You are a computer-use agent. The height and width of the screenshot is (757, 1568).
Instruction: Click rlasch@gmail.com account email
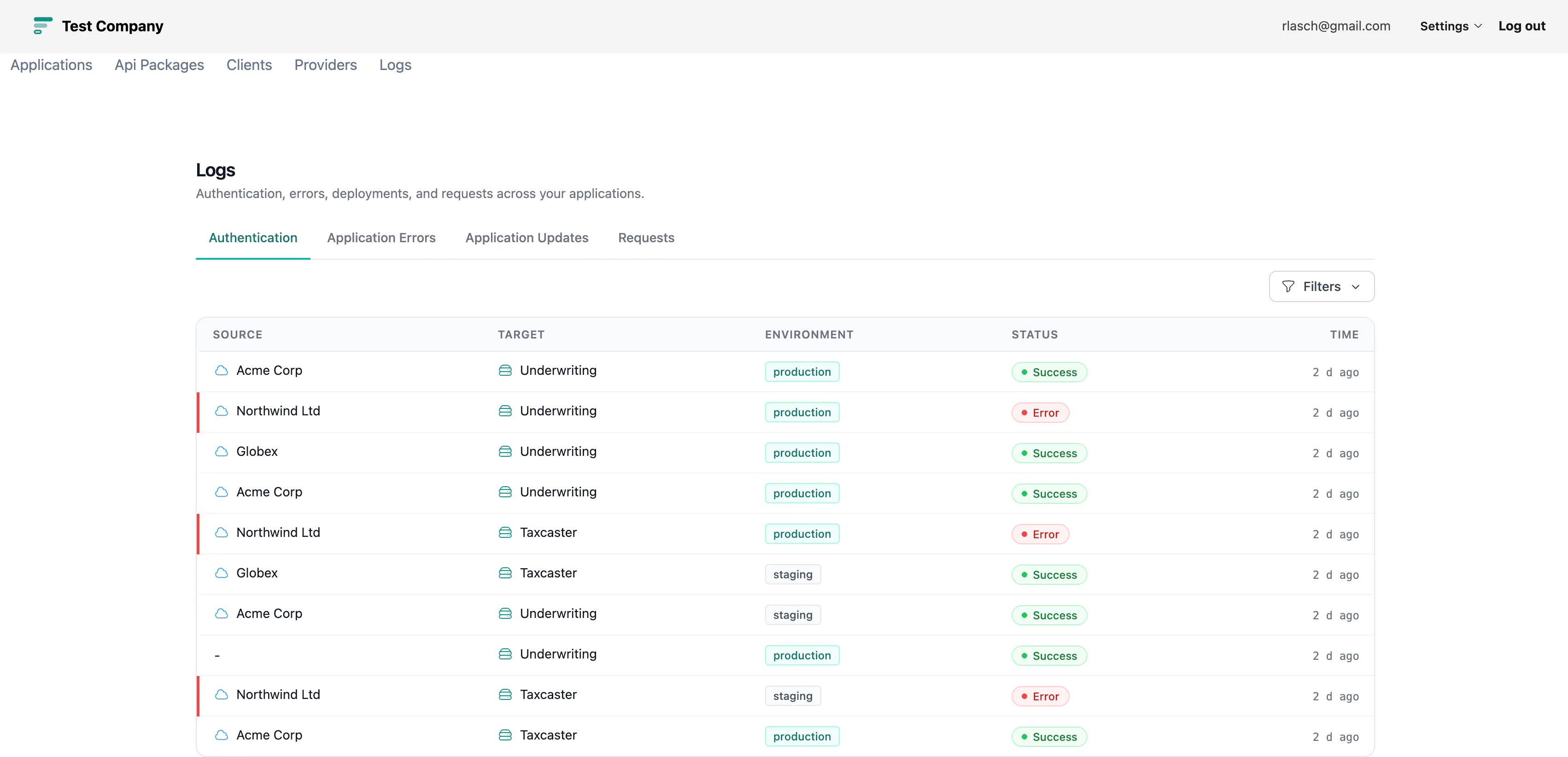click(1336, 26)
